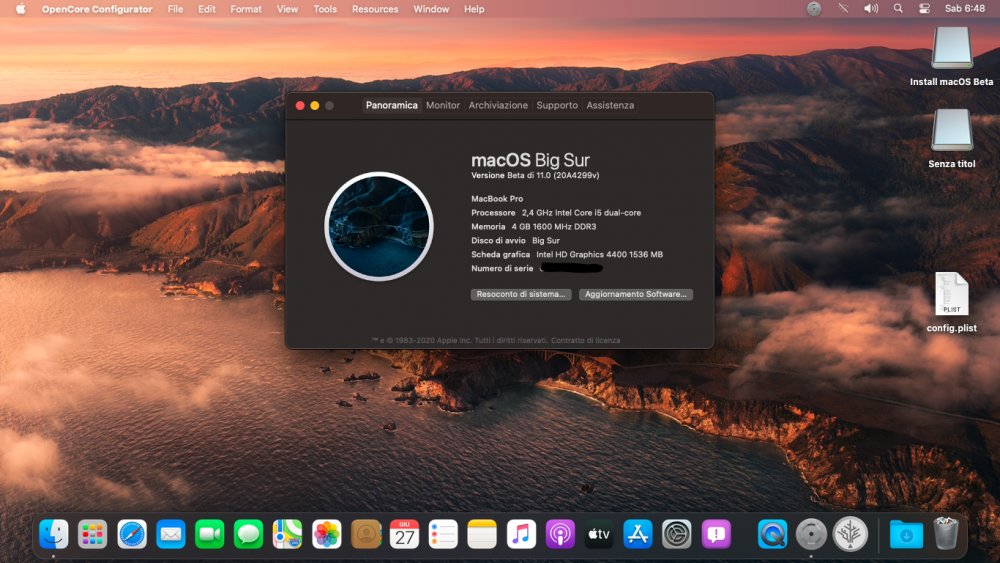
Task: Click the 2,4 GHz Intel Core i5 text
Action: 581,213
